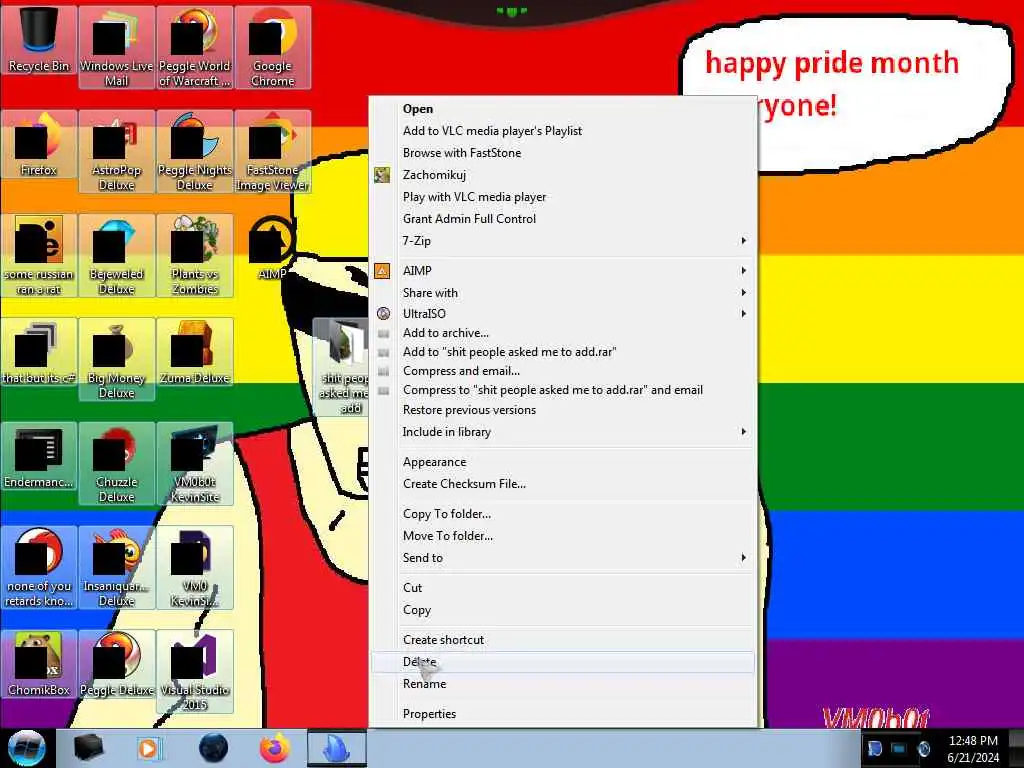The height and width of the screenshot is (768, 1024).
Task: Choose Copy in the context menu
Action: click(563, 610)
